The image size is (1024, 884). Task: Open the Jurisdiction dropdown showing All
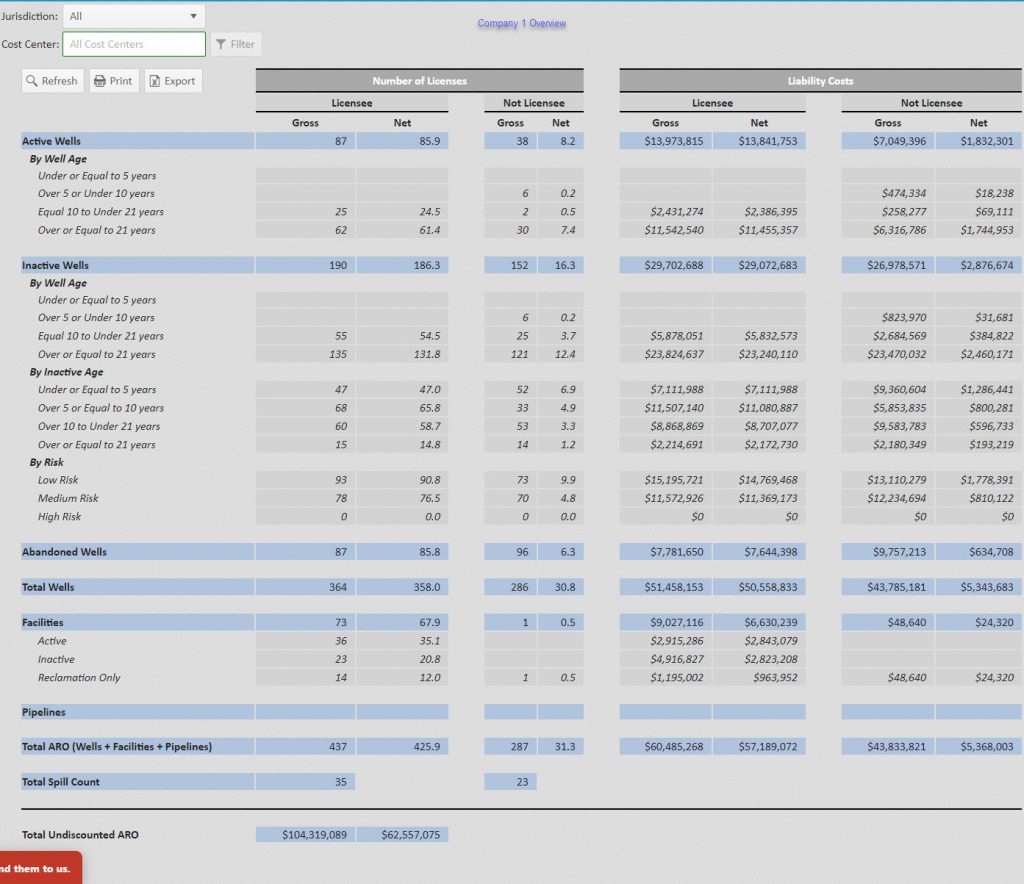[x=133, y=15]
